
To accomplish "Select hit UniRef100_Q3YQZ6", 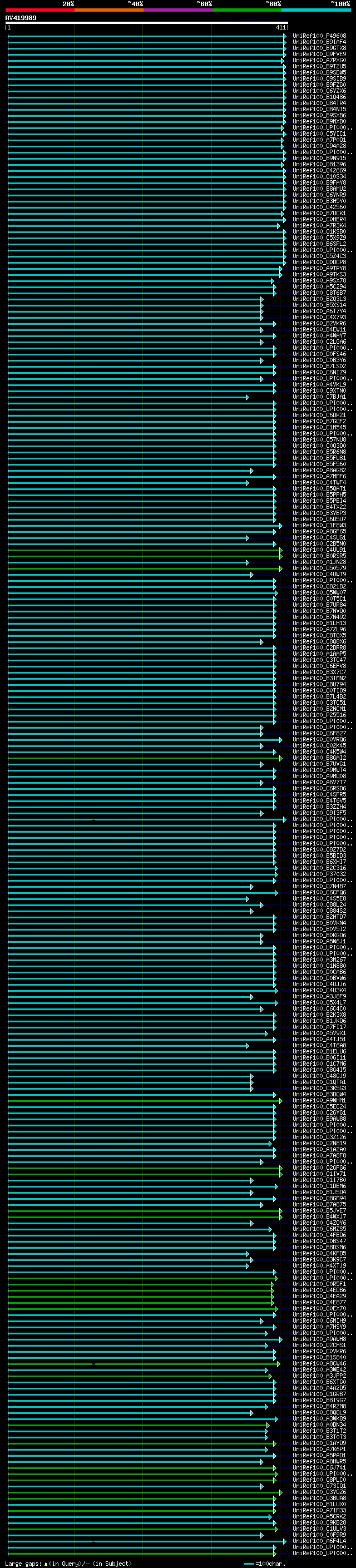I will [319, 1492].
